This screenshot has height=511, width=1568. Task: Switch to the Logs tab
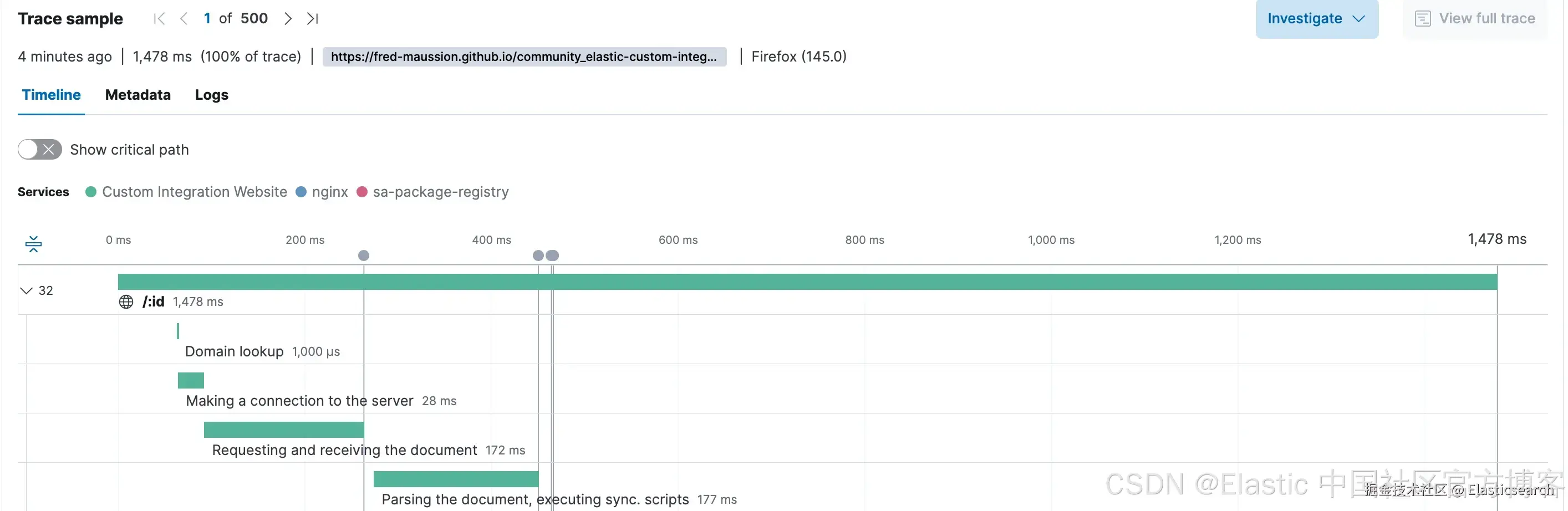tap(211, 95)
